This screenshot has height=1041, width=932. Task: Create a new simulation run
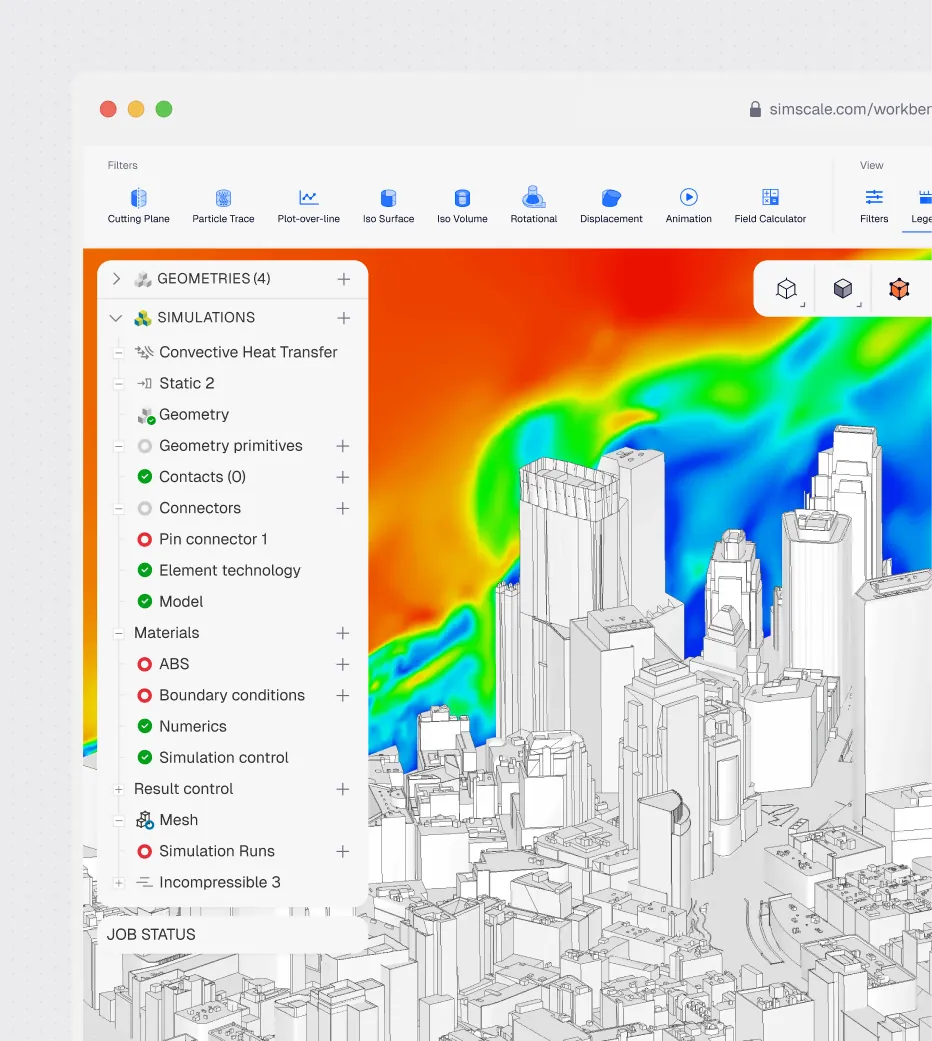pos(343,851)
